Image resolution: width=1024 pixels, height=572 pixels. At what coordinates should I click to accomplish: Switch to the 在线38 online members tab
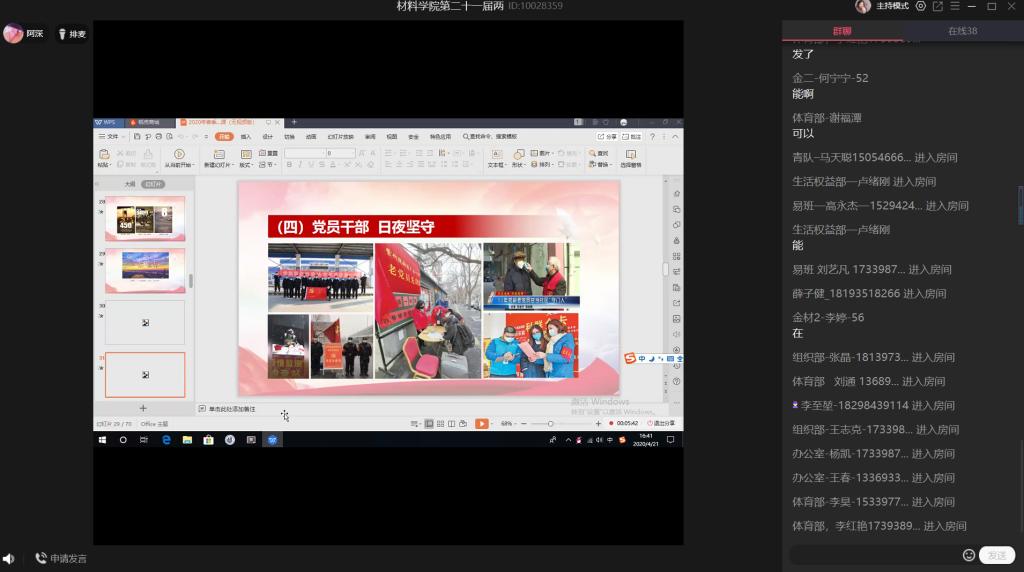[962, 31]
